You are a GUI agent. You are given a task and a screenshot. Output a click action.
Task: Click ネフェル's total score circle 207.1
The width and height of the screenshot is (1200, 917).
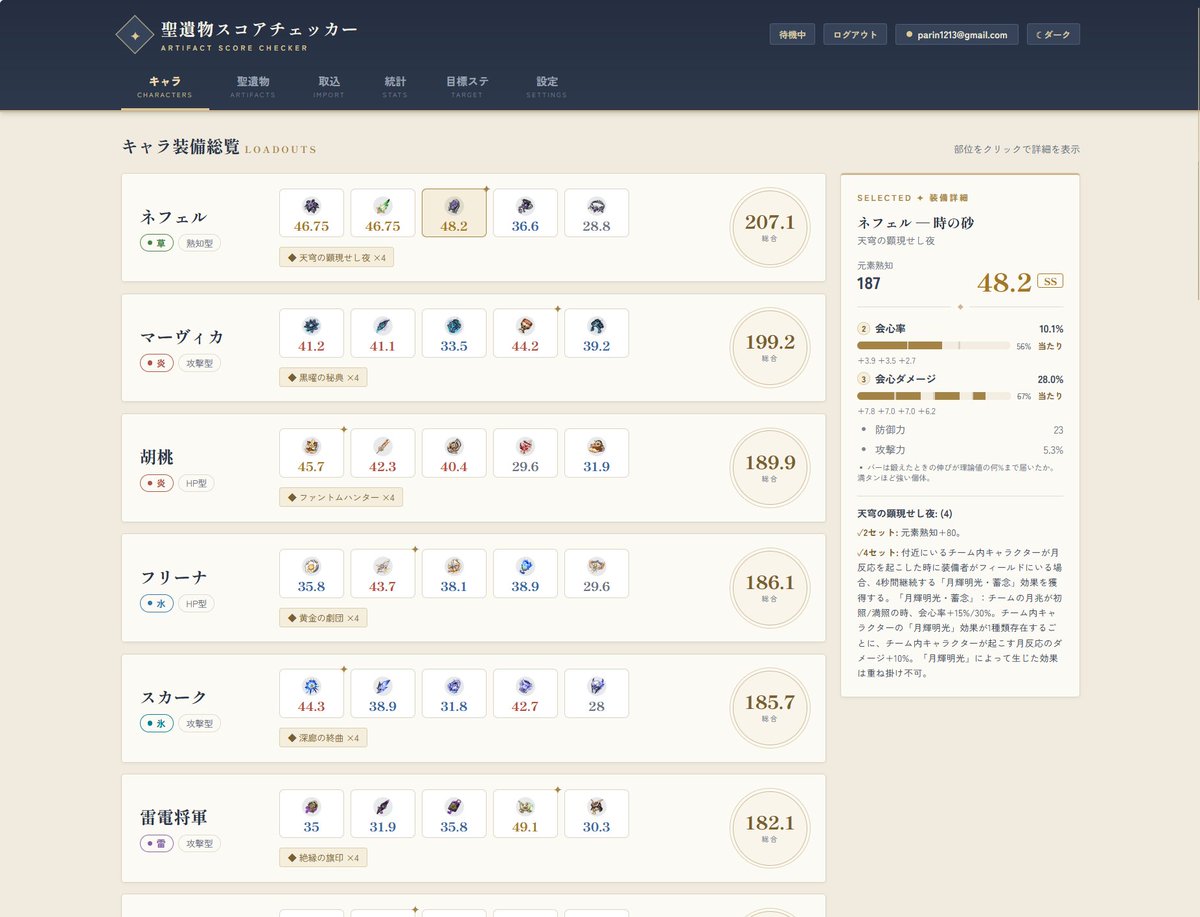click(770, 227)
